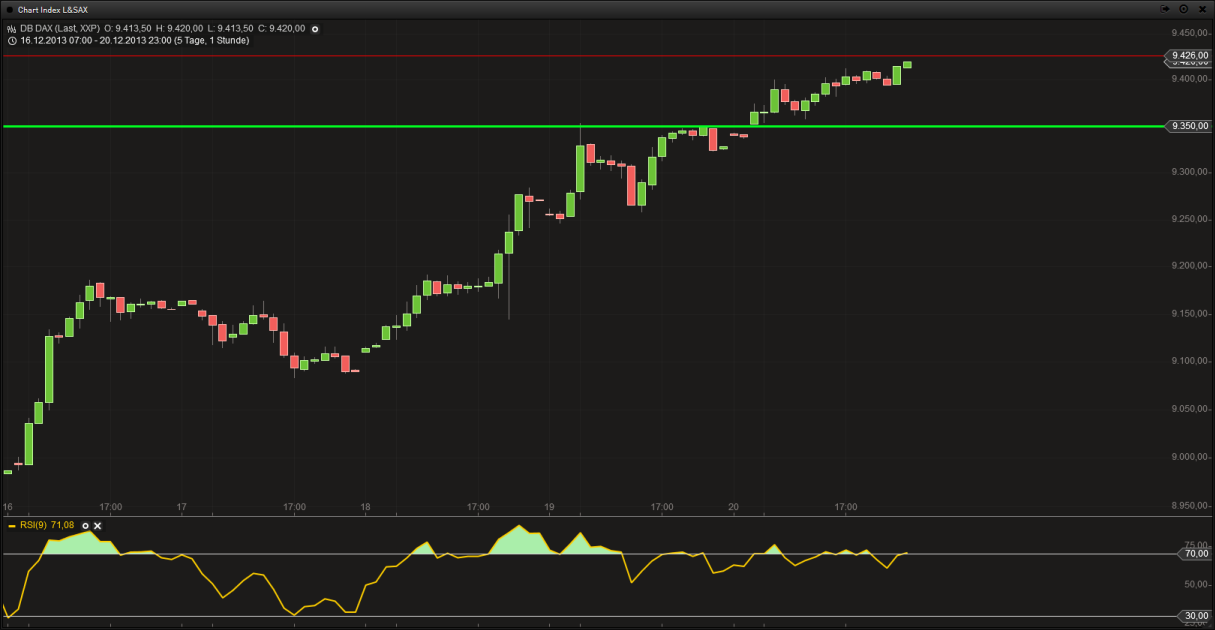Click the candlestick chart type icon
The image size is (1215, 630).
11,29
